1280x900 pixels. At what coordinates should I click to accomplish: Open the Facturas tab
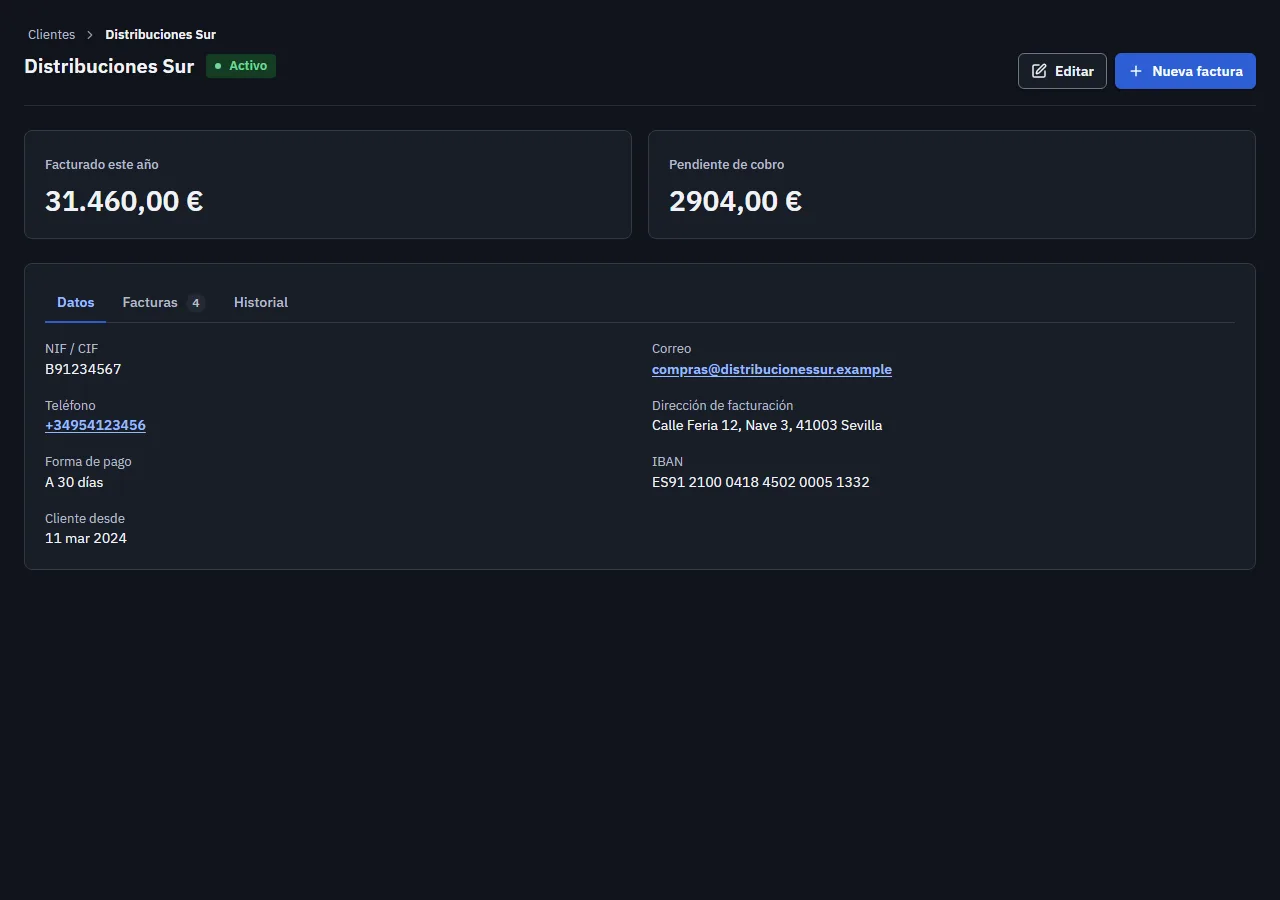pos(164,302)
